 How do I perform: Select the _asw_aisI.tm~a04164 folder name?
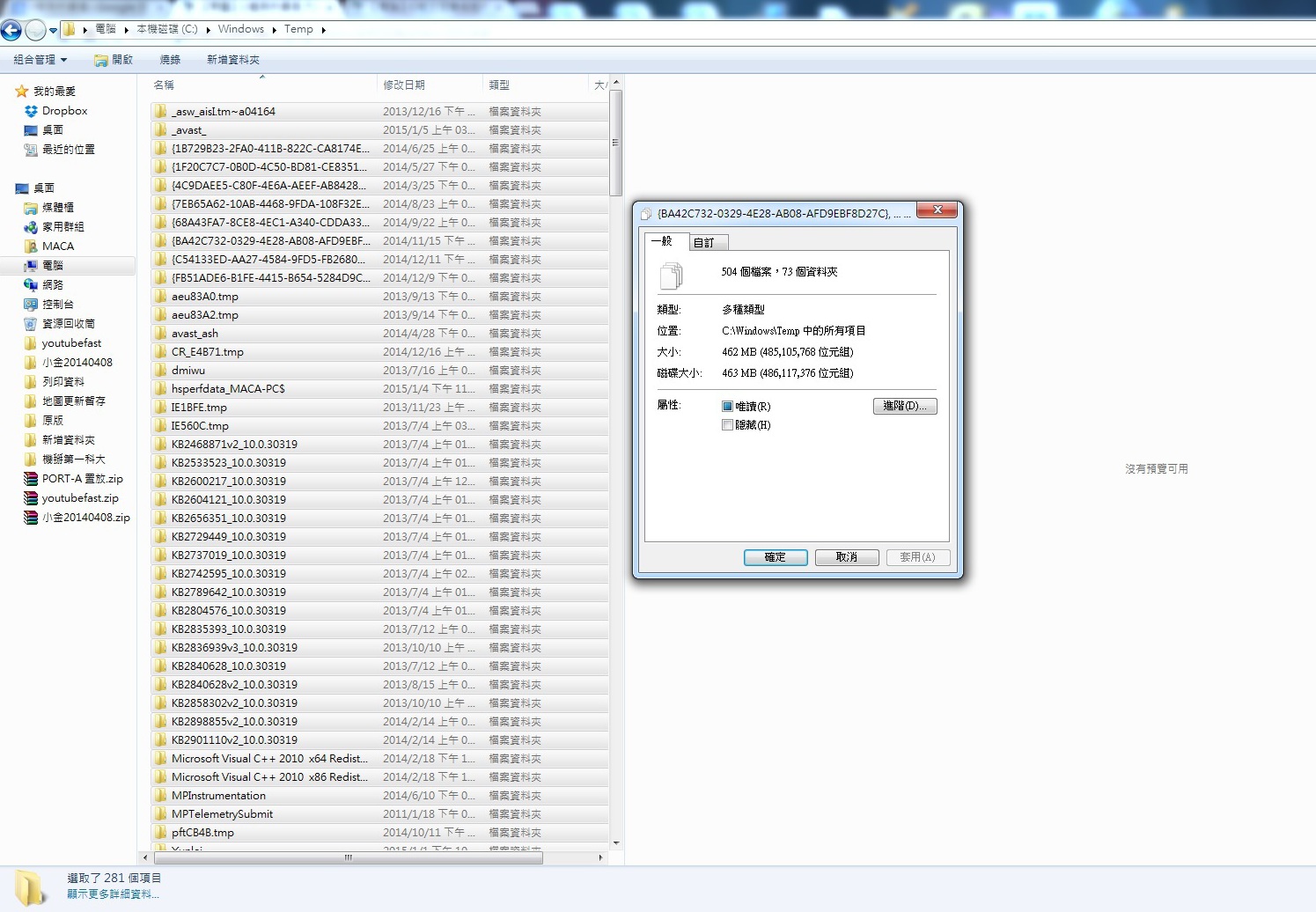click(x=224, y=112)
